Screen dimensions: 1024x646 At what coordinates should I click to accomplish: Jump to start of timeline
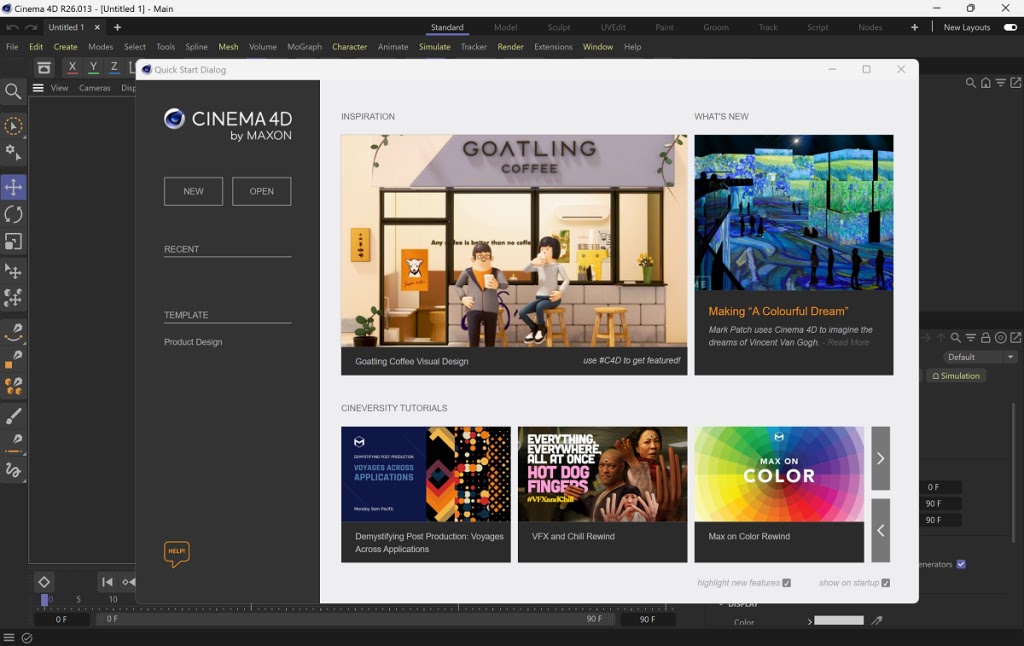click(107, 582)
